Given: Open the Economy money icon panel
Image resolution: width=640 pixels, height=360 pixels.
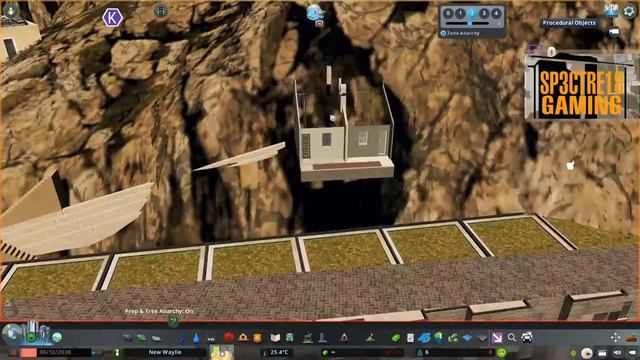Looking at the screenshot, I should [396, 338].
